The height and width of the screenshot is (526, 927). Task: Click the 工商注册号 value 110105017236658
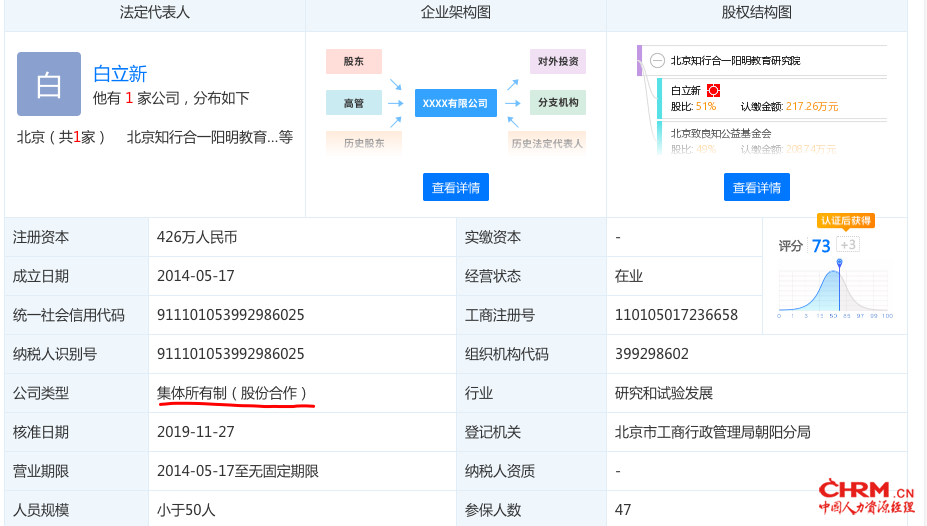[x=676, y=315]
